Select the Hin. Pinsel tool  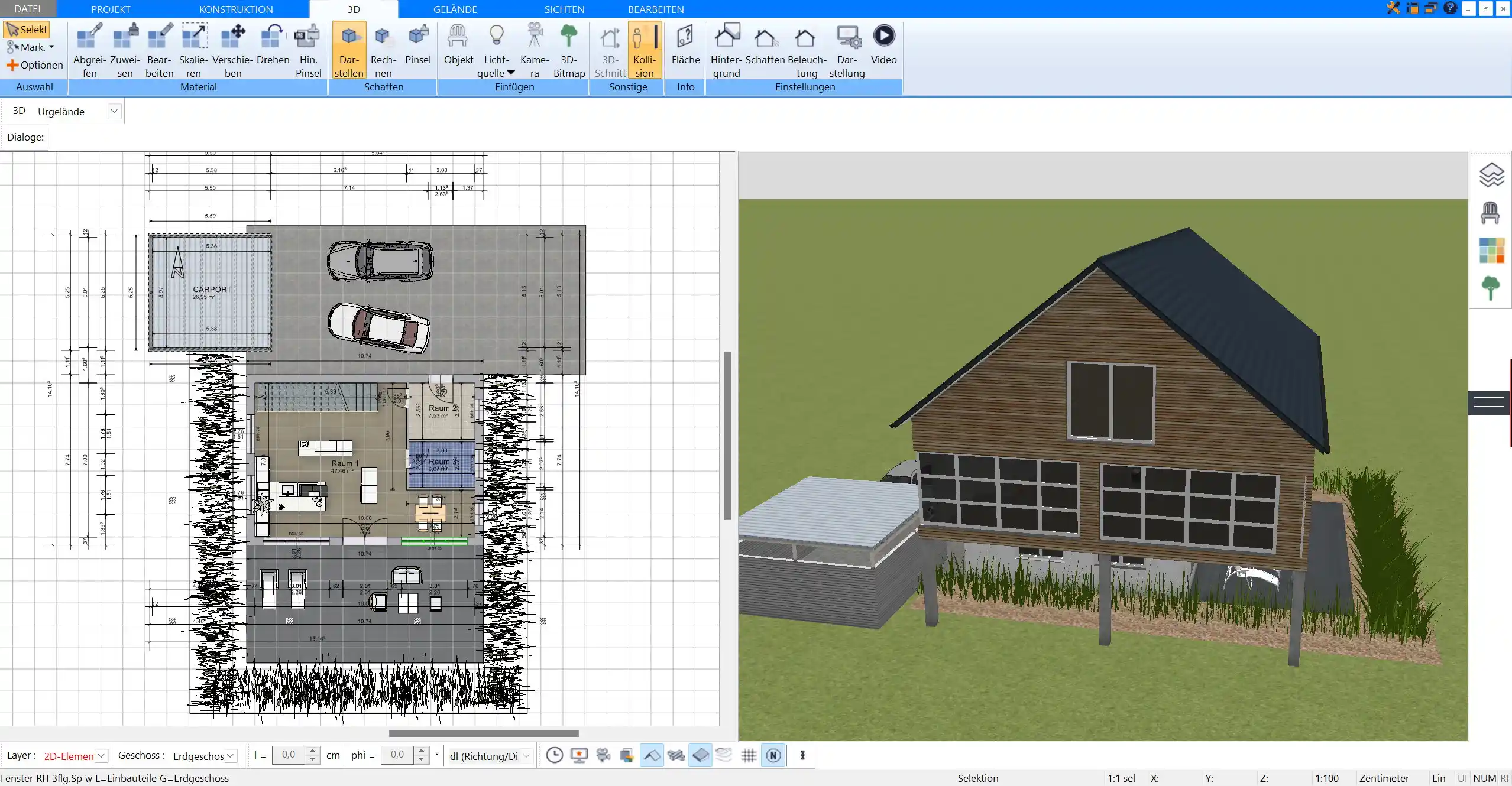308,51
